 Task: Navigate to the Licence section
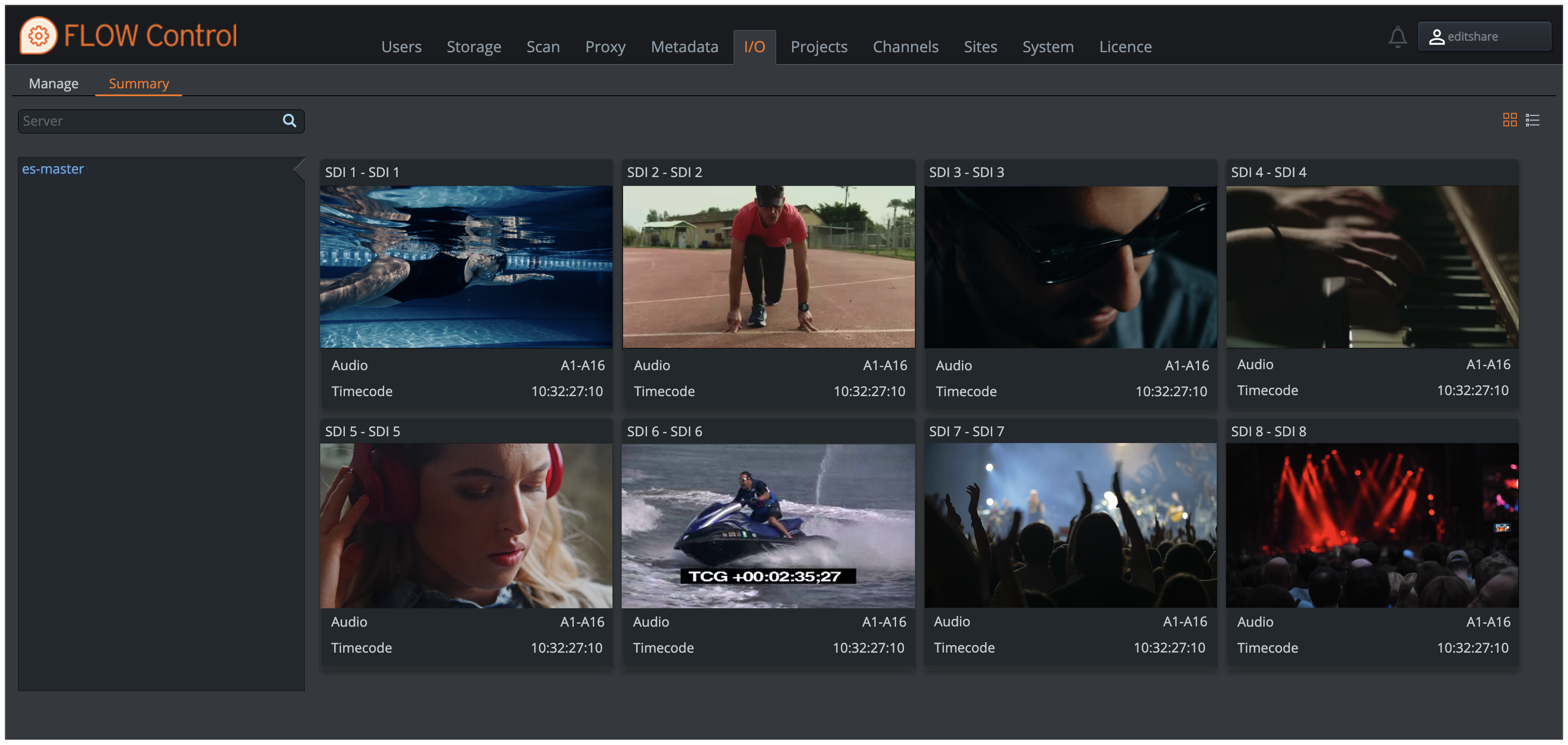pyautogui.click(x=1125, y=47)
